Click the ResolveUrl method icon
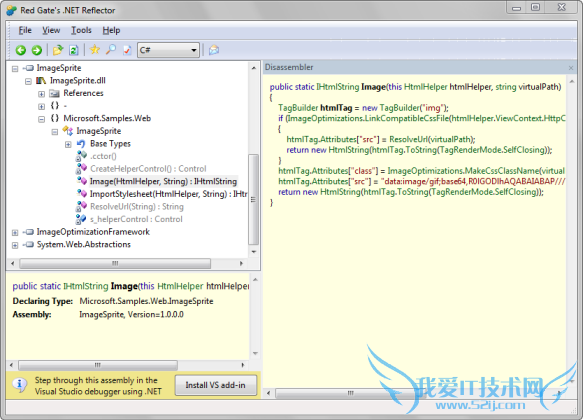Viewport: 583px width, 420px height. click(x=81, y=207)
